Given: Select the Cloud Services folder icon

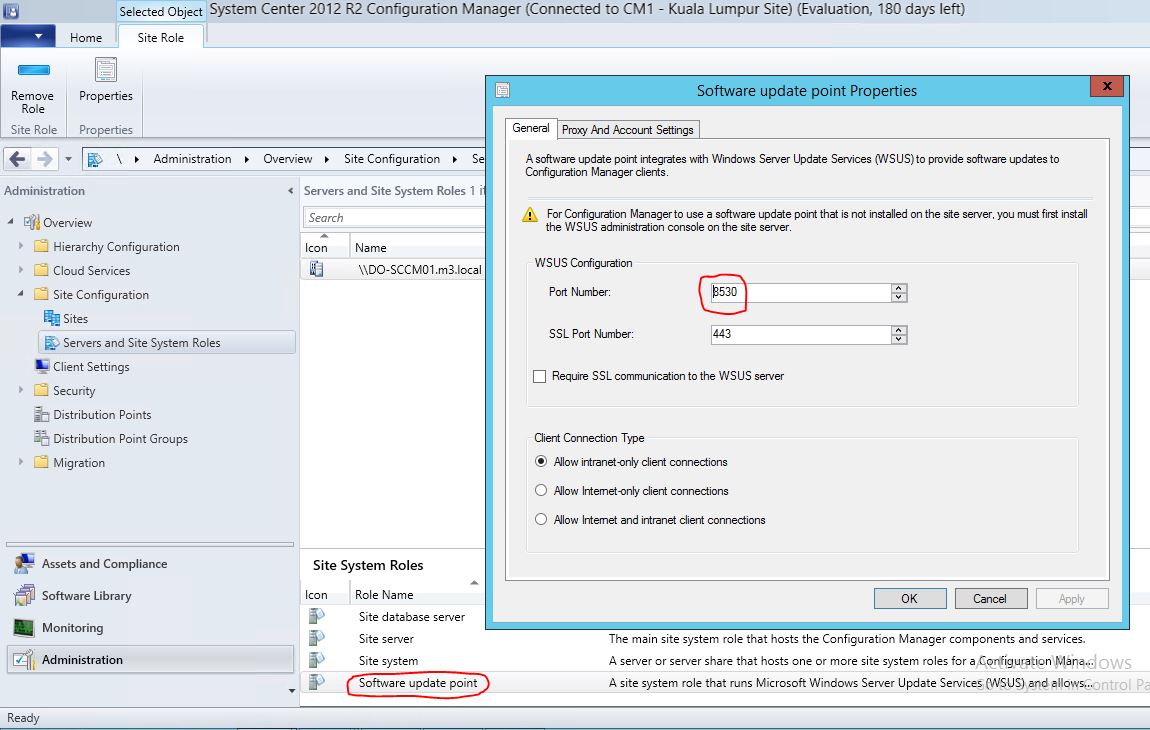Looking at the screenshot, I should point(41,270).
